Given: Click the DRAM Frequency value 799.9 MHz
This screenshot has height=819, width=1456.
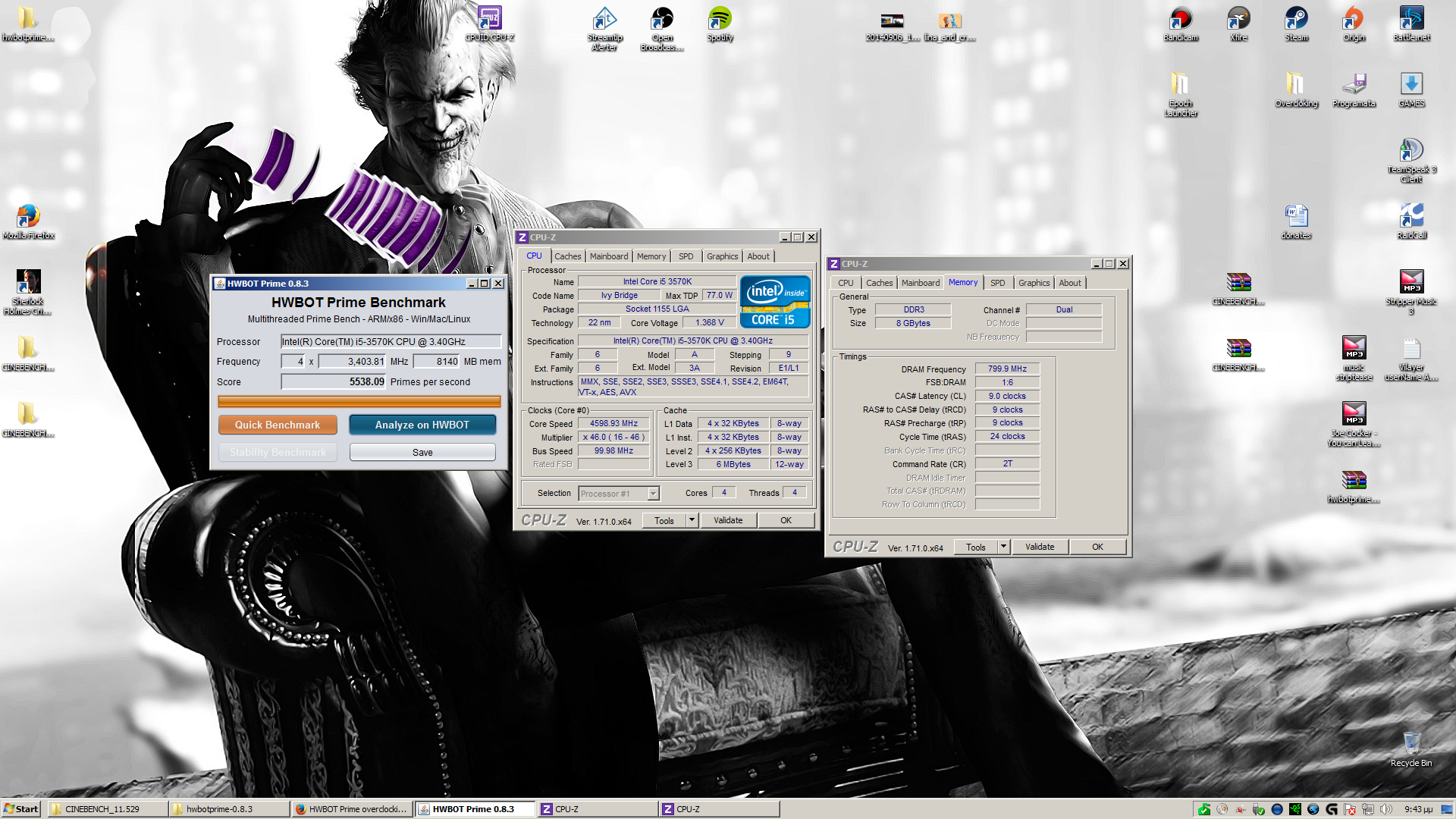Looking at the screenshot, I should [x=1007, y=369].
